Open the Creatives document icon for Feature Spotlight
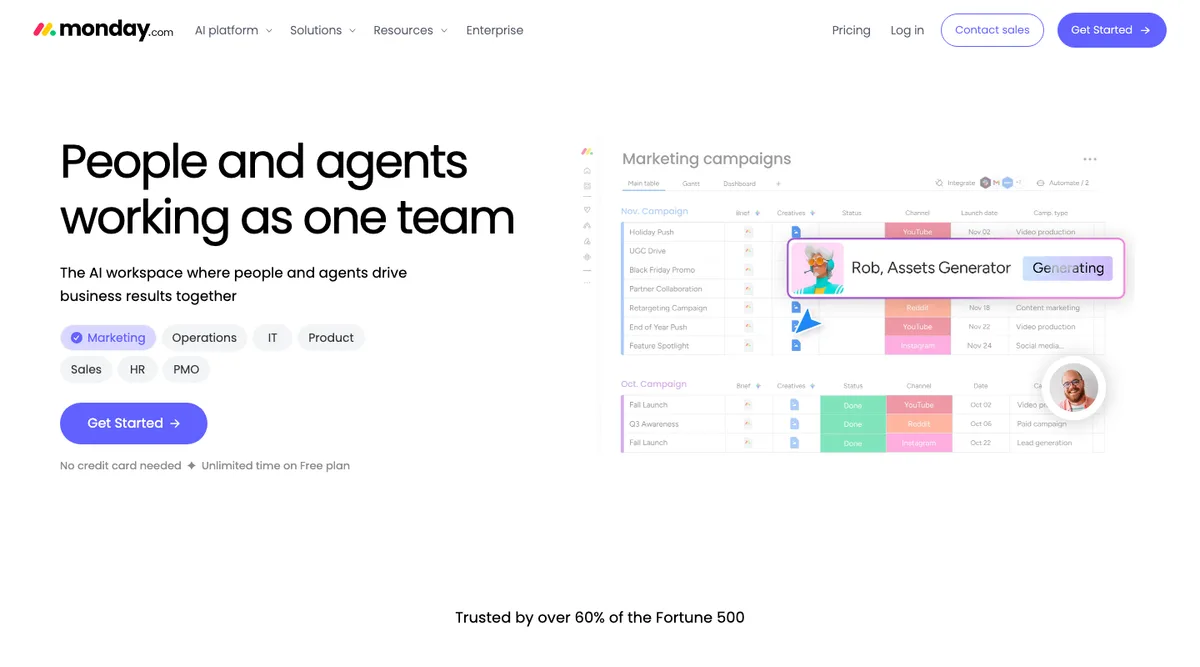1200x667 pixels. 796,346
